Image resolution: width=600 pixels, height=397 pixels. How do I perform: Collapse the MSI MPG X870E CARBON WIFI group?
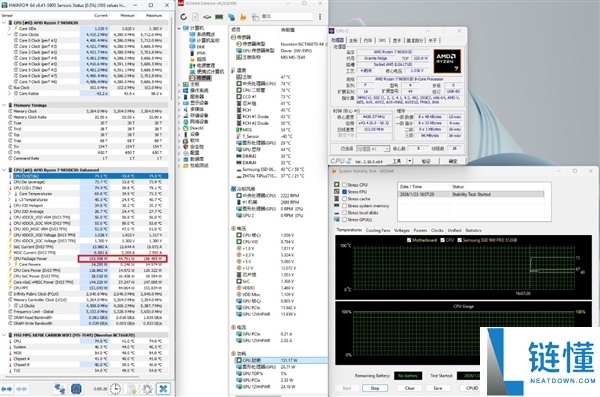[4, 335]
